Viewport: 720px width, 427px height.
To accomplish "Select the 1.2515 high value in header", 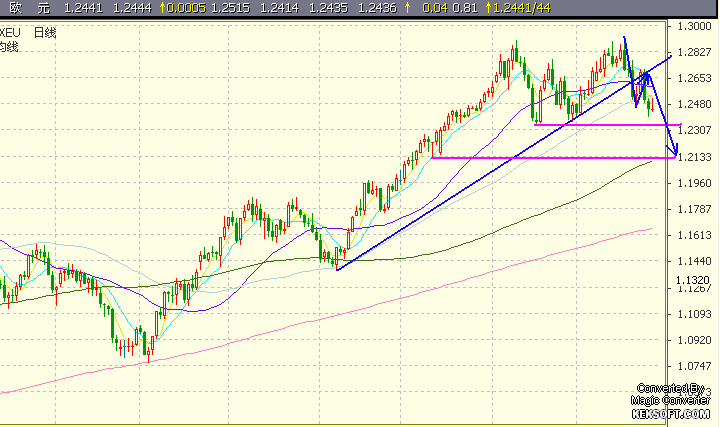I will [x=231, y=8].
